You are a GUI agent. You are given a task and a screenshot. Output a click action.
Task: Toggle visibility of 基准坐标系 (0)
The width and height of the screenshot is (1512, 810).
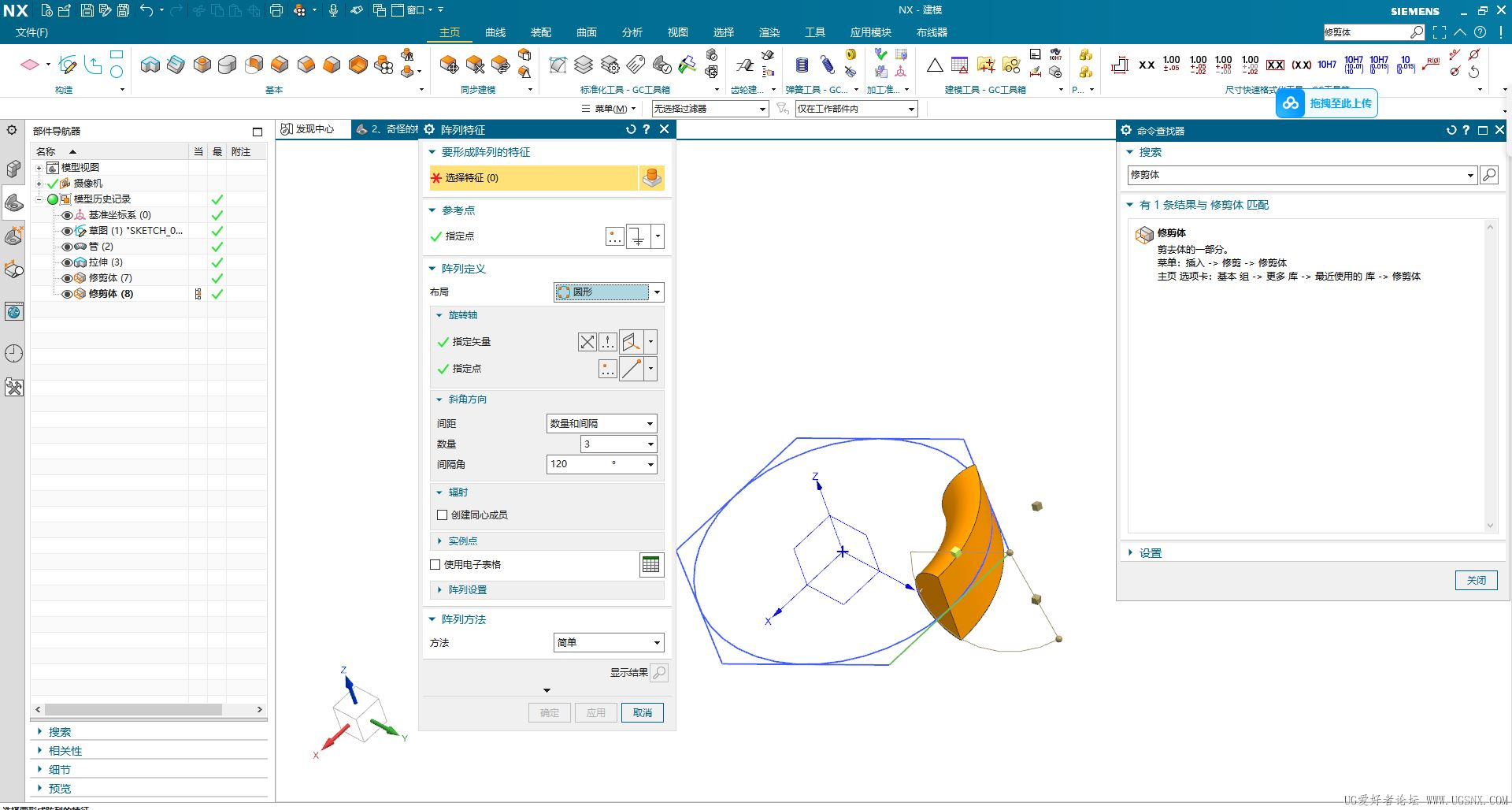(x=67, y=215)
